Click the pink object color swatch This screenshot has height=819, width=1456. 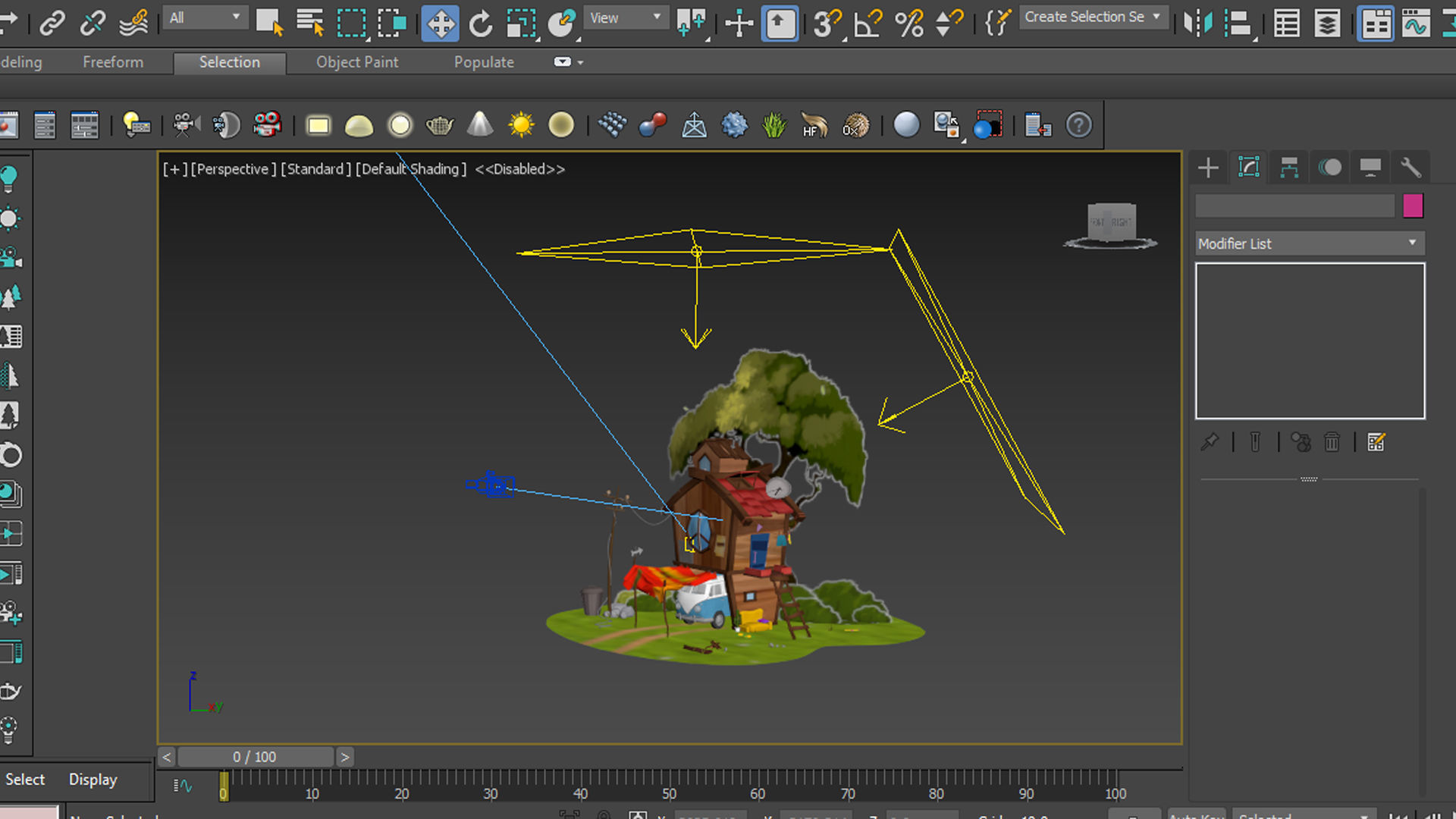click(x=1413, y=206)
